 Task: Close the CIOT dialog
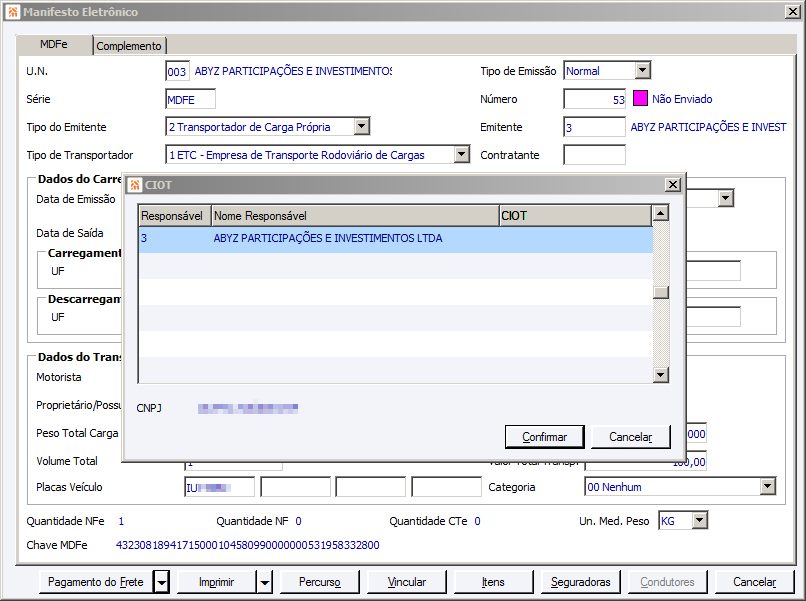pos(672,185)
